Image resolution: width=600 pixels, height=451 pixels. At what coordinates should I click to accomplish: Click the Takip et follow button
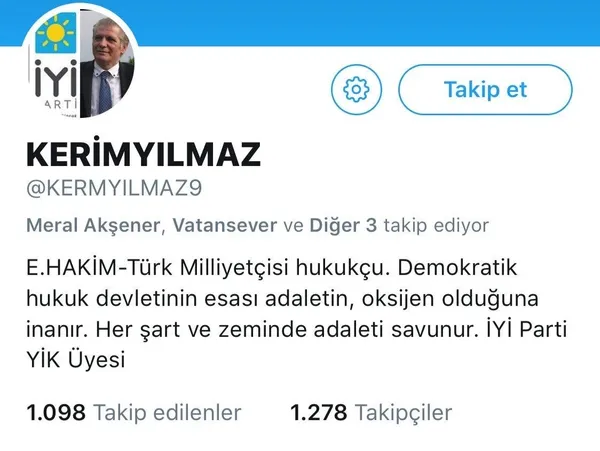[x=485, y=90]
